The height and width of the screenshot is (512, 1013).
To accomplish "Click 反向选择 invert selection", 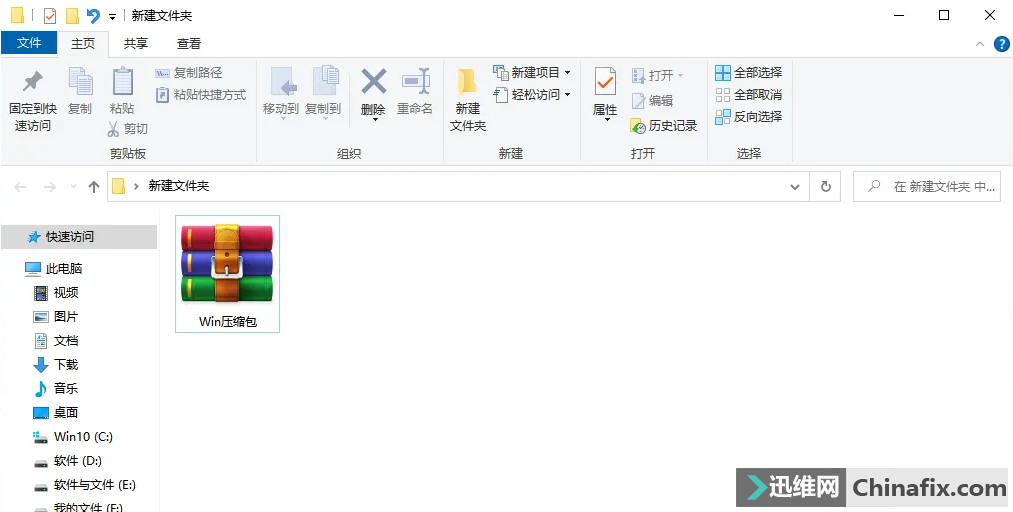I will coord(749,117).
